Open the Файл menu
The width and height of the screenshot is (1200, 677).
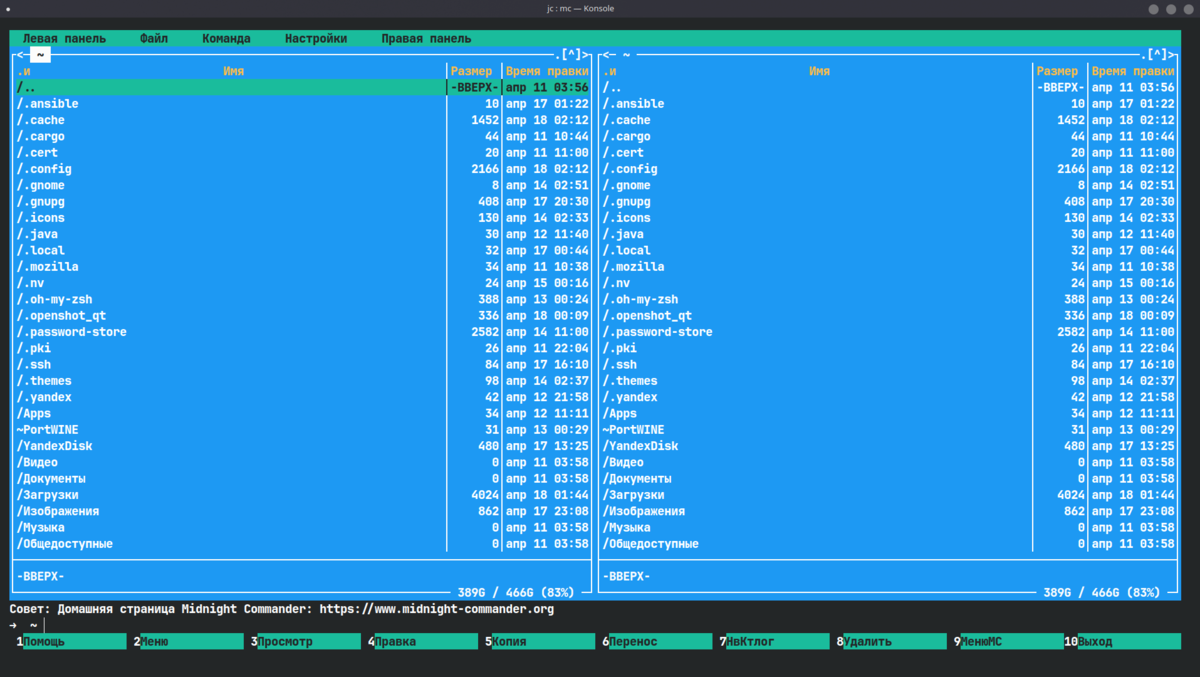point(154,38)
